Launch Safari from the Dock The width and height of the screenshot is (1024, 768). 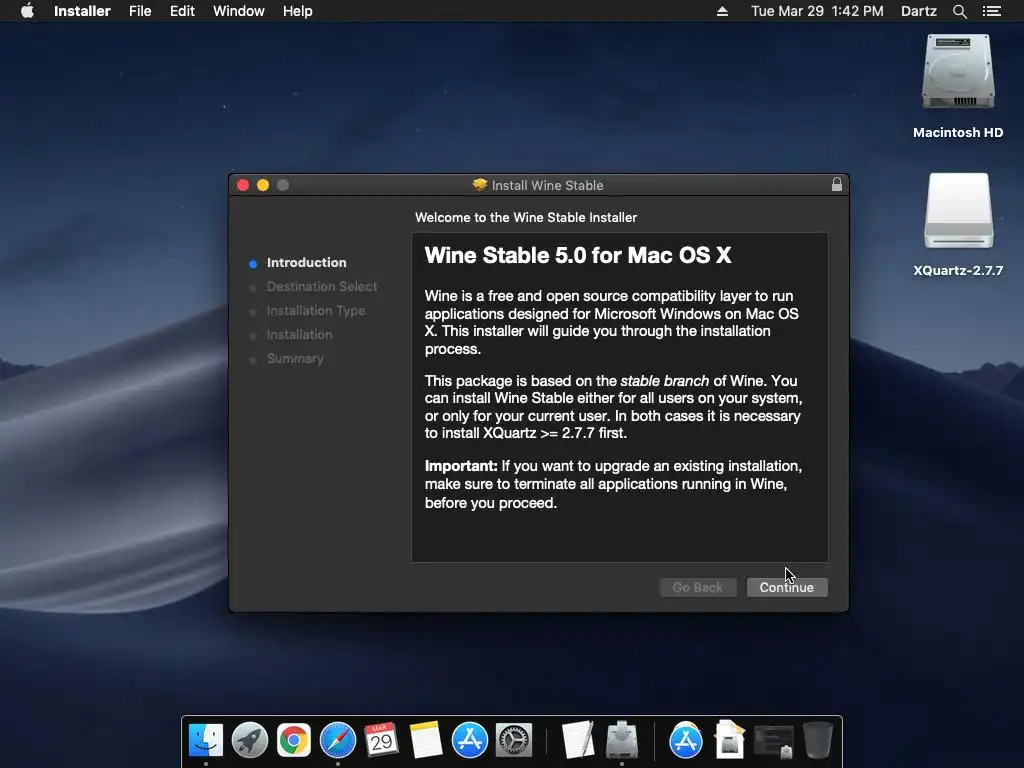(338, 741)
